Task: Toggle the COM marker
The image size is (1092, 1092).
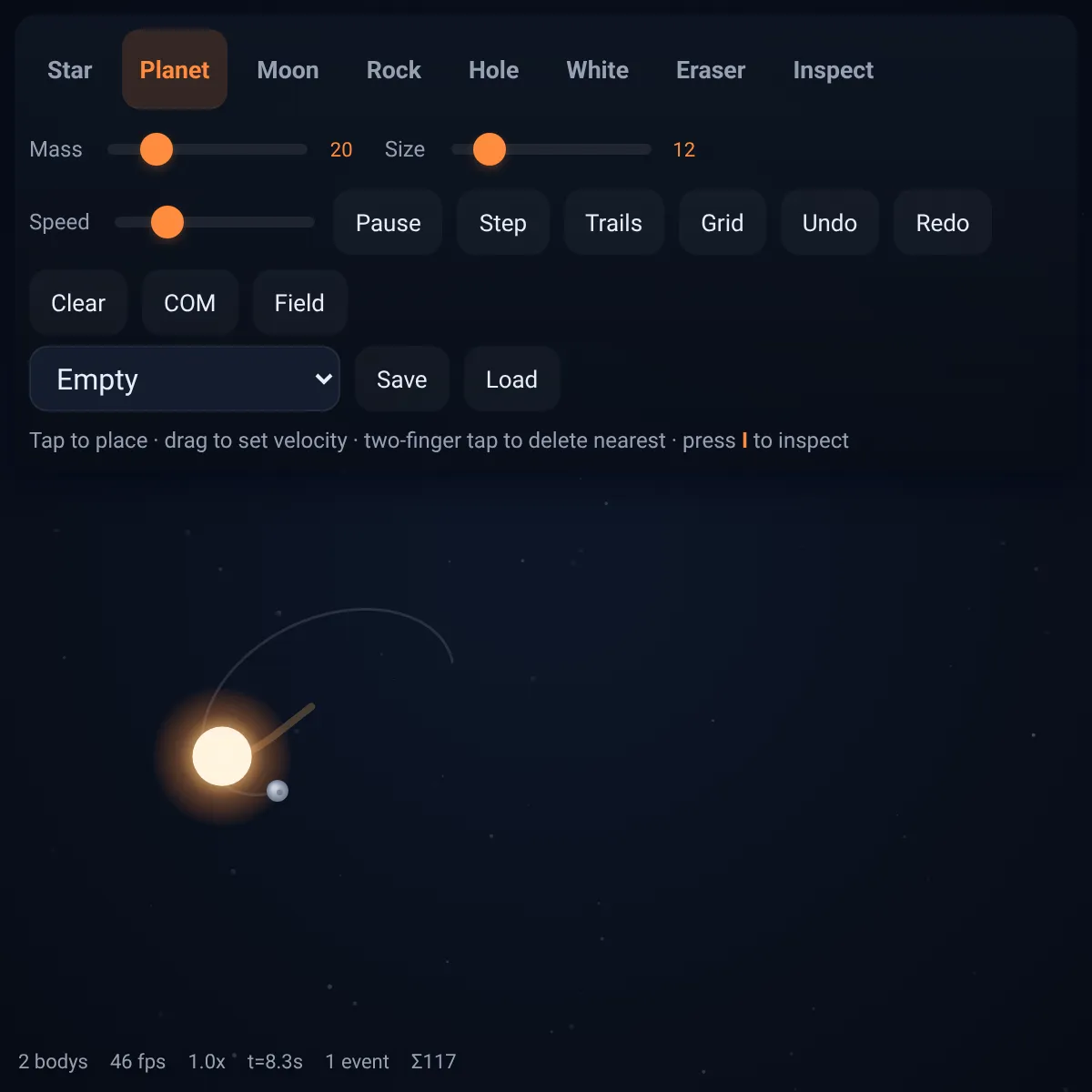Action: 190,303
